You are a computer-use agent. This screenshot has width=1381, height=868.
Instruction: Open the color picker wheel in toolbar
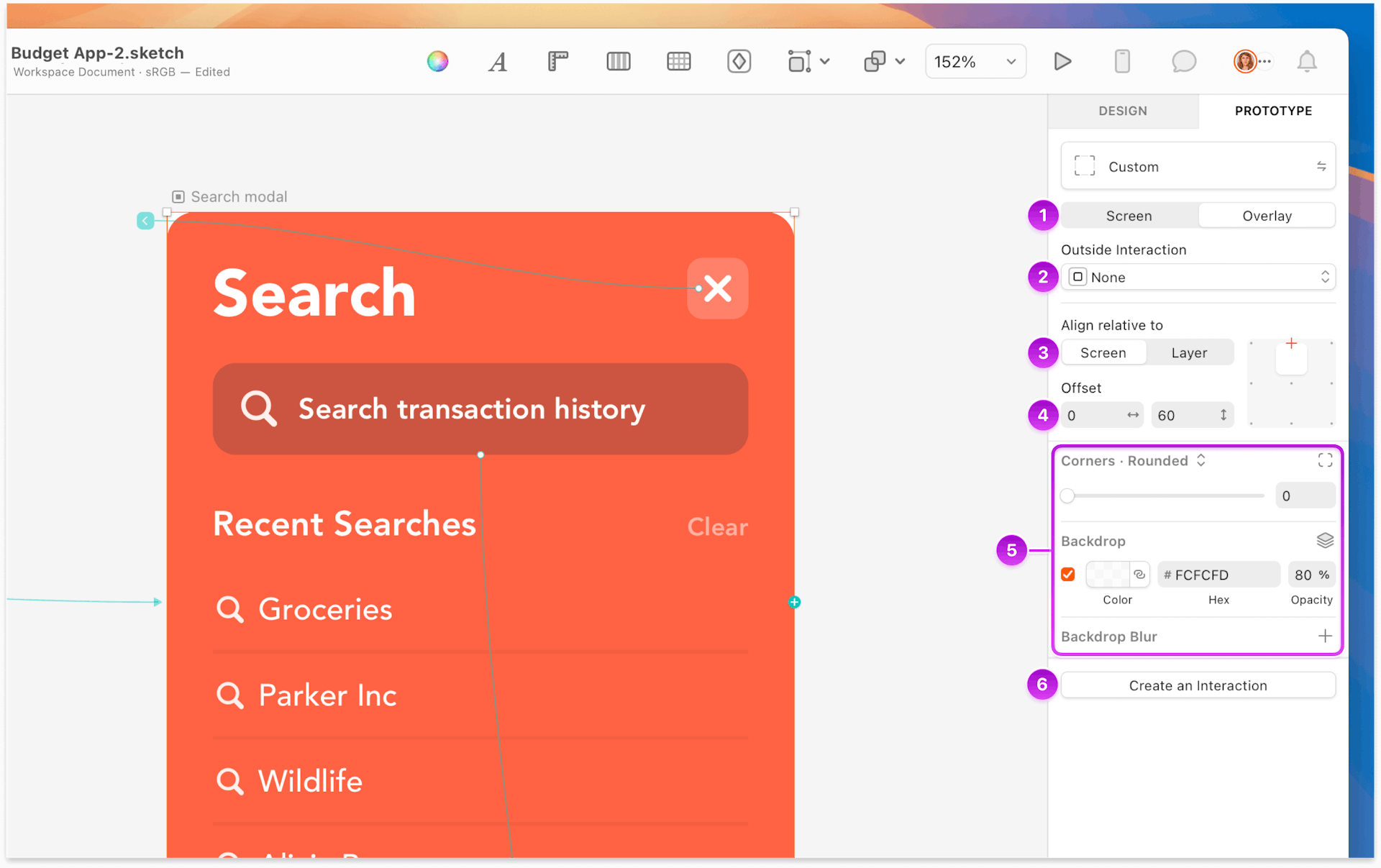click(437, 62)
